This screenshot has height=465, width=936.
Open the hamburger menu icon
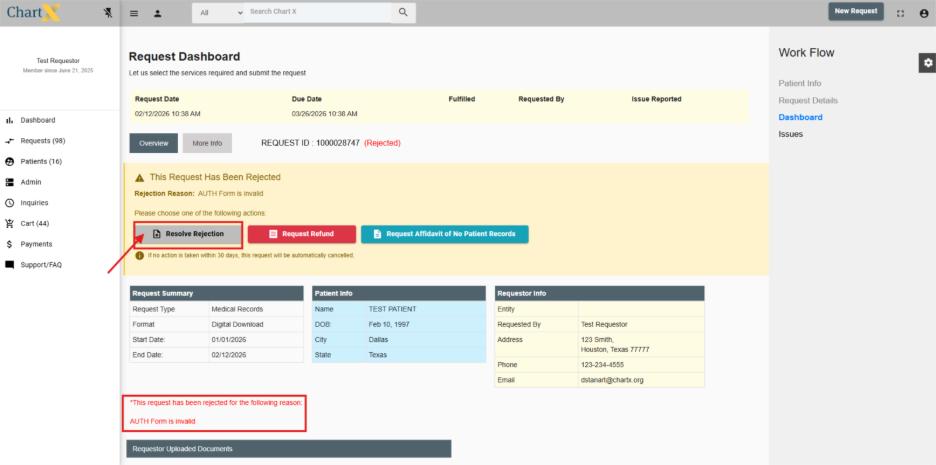pyautogui.click(x=135, y=13)
